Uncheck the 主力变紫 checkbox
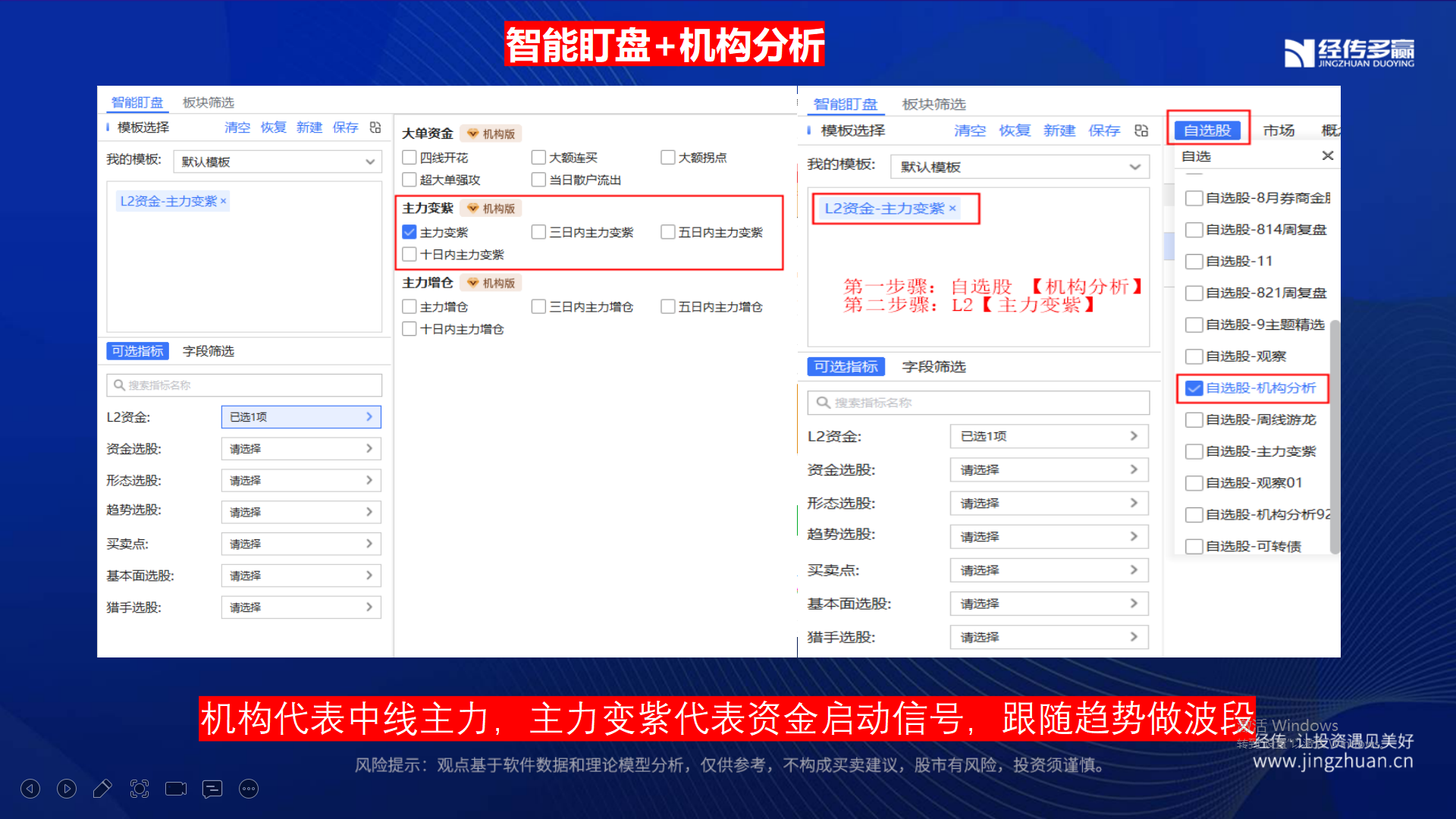 [x=409, y=232]
